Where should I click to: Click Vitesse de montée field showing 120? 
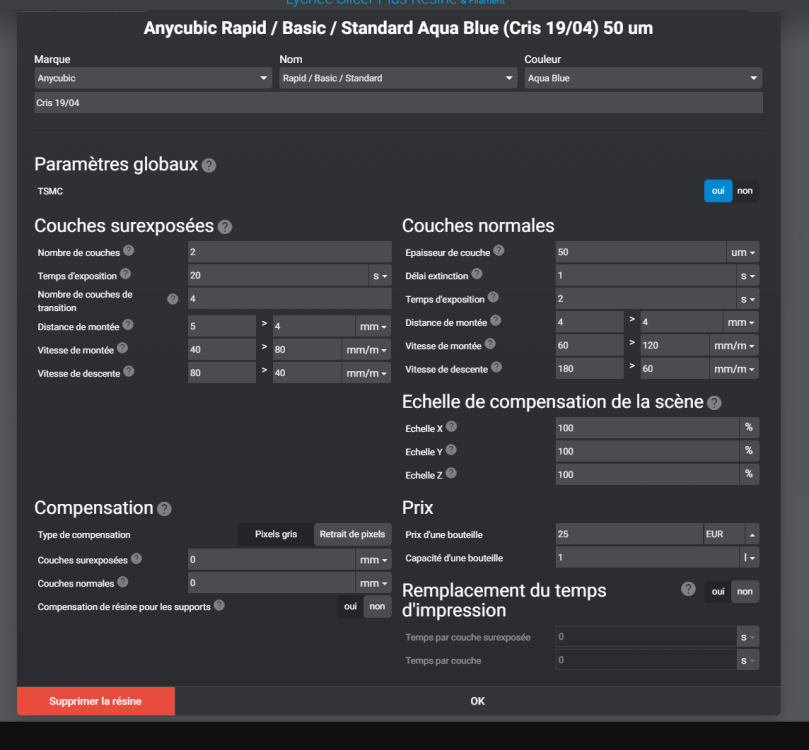pyautogui.click(x=675, y=346)
